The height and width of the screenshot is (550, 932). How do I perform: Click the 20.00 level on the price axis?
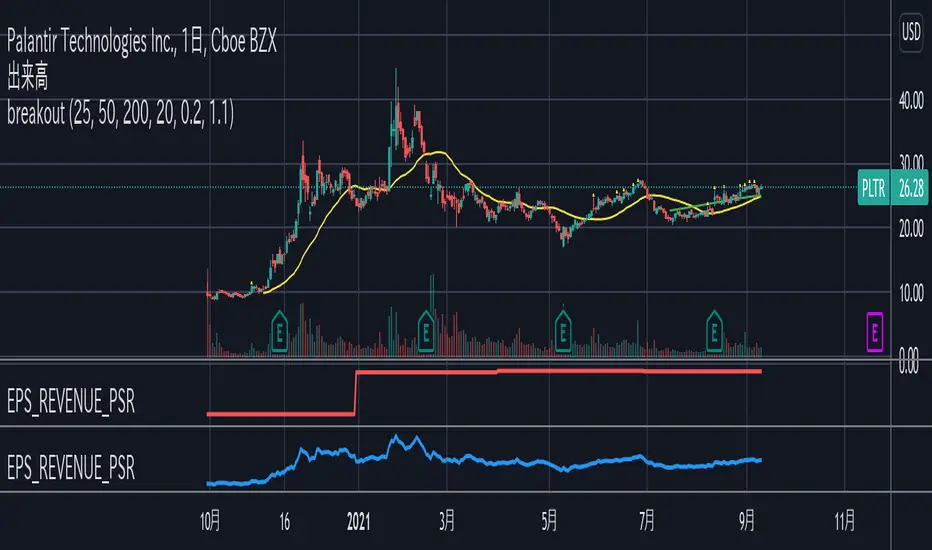click(911, 228)
